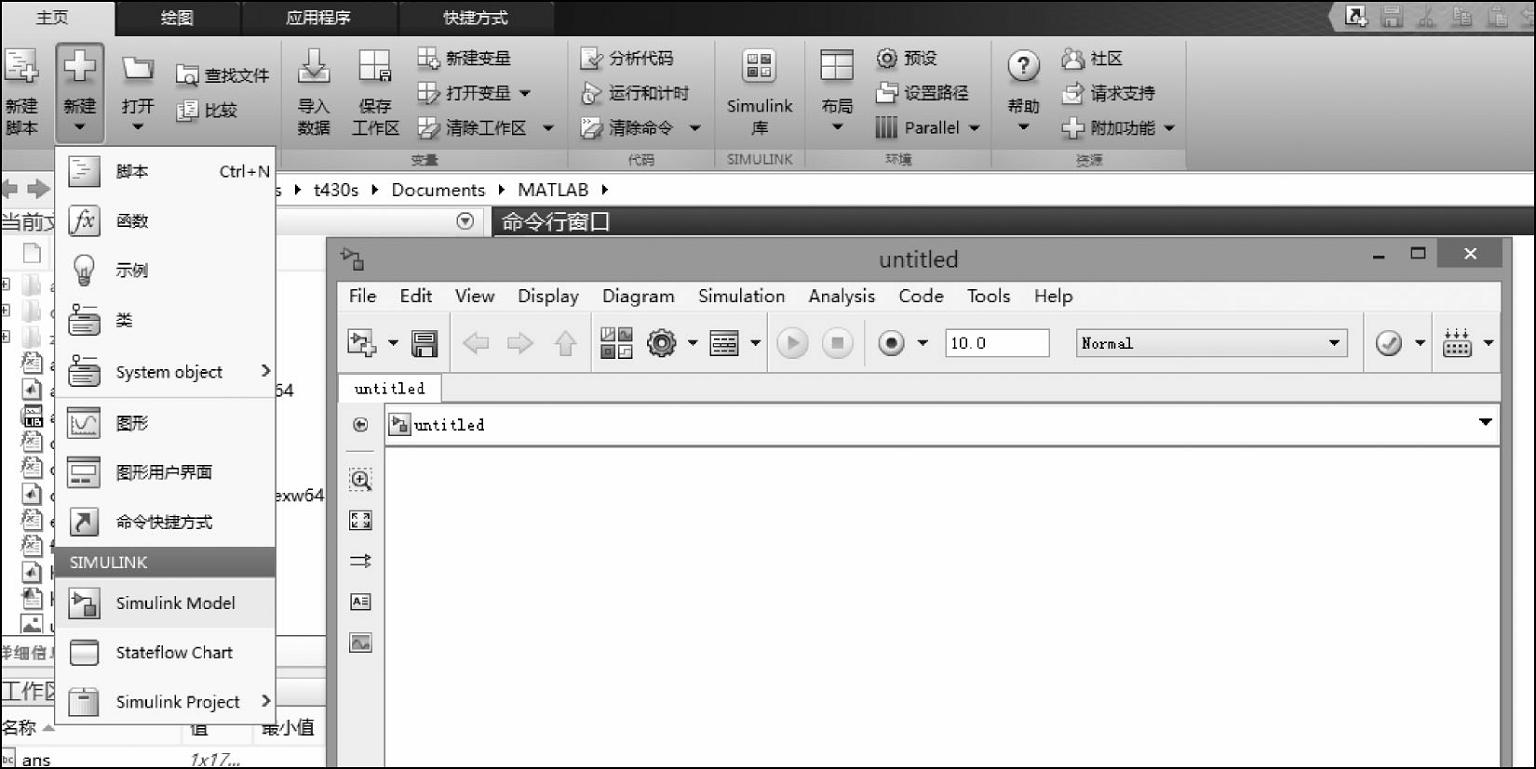Click Save floppy icon in Simulink toolbar

click(425, 343)
